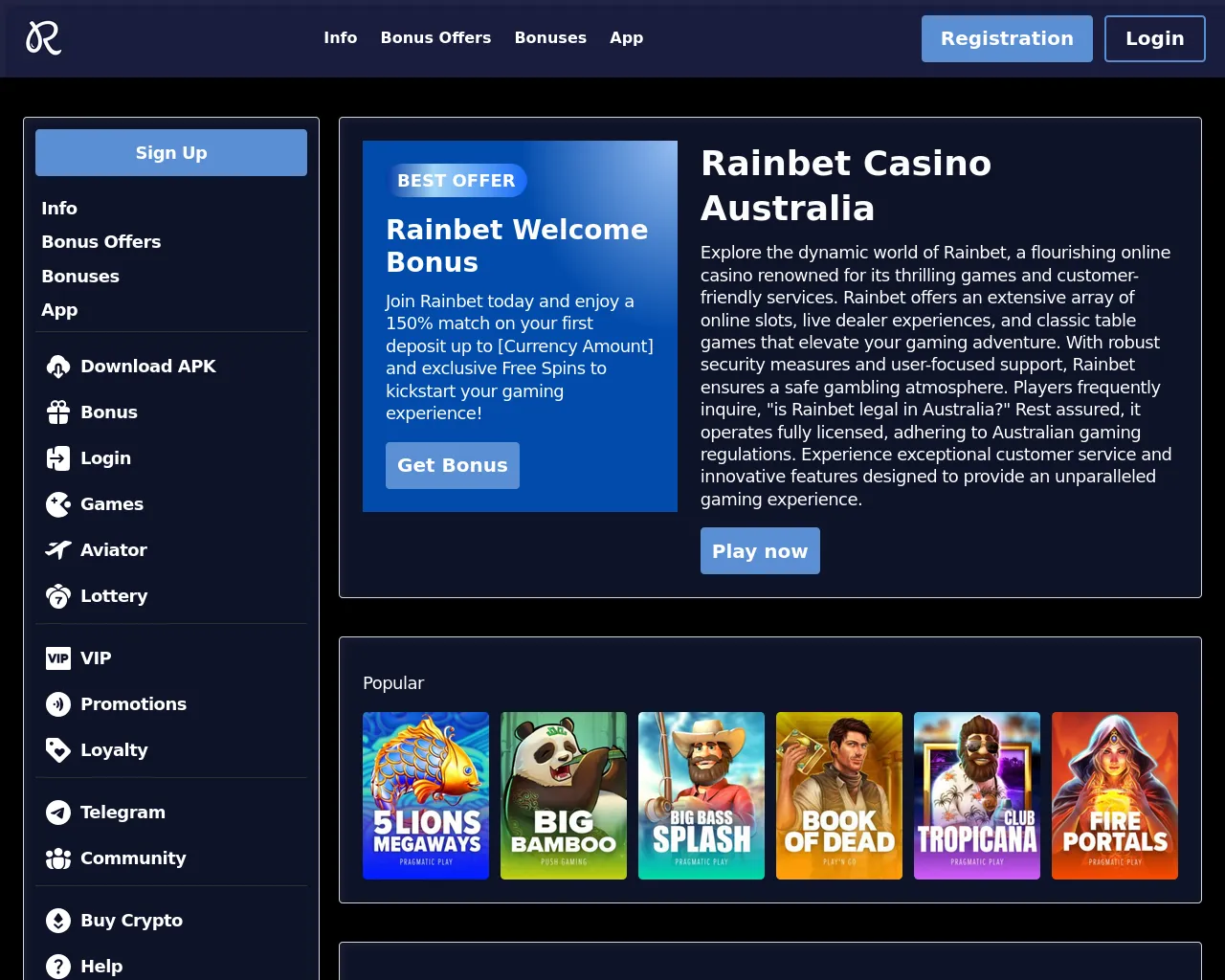Select the Book of Dead game
1225x980 pixels.
[839, 795]
